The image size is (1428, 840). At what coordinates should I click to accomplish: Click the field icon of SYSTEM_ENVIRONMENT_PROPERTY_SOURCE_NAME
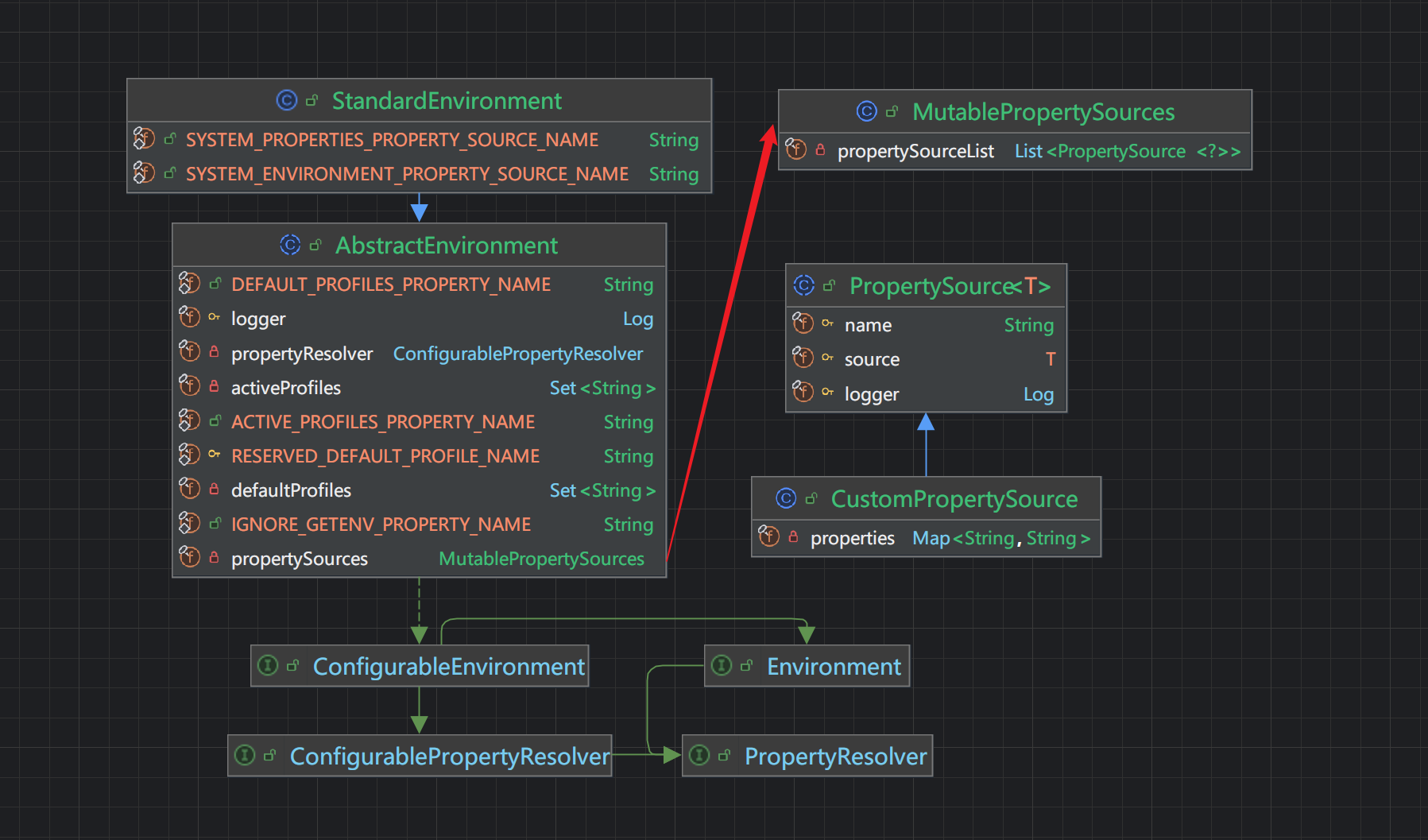[144, 172]
